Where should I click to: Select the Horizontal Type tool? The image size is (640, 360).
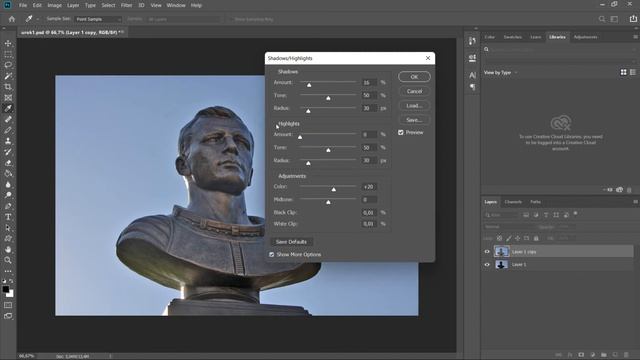point(8,217)
